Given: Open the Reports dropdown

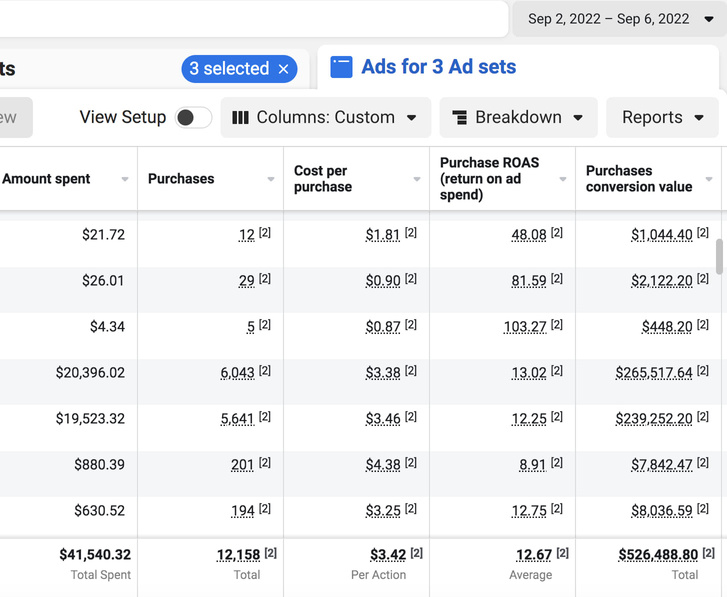Looking at the screenshot, I should (x=662, y=117).
